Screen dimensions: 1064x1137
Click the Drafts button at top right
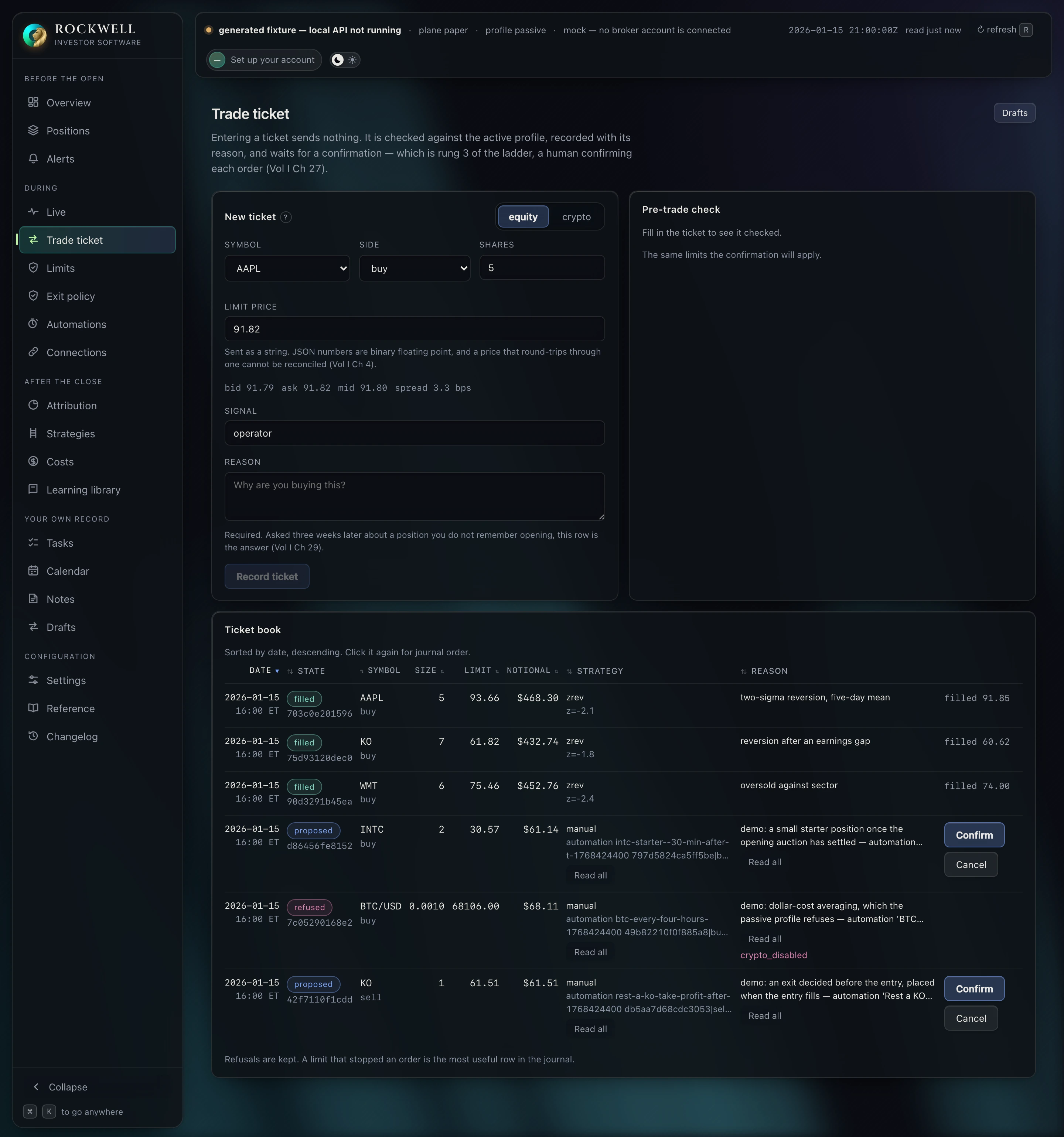click(1014, 113)
